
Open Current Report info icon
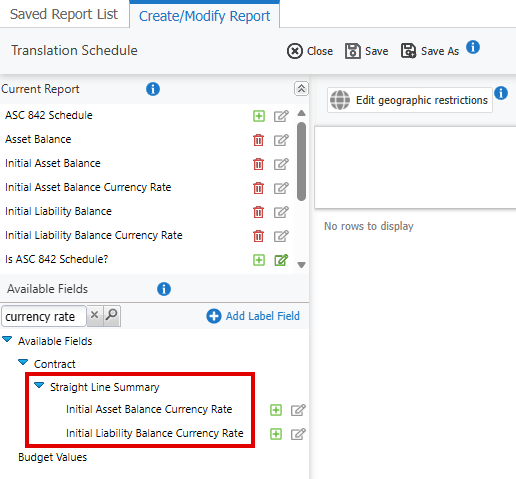(153, 89)
